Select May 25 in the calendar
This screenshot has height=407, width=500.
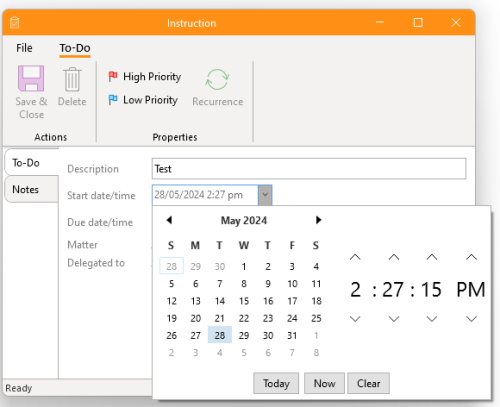point(316,318)
